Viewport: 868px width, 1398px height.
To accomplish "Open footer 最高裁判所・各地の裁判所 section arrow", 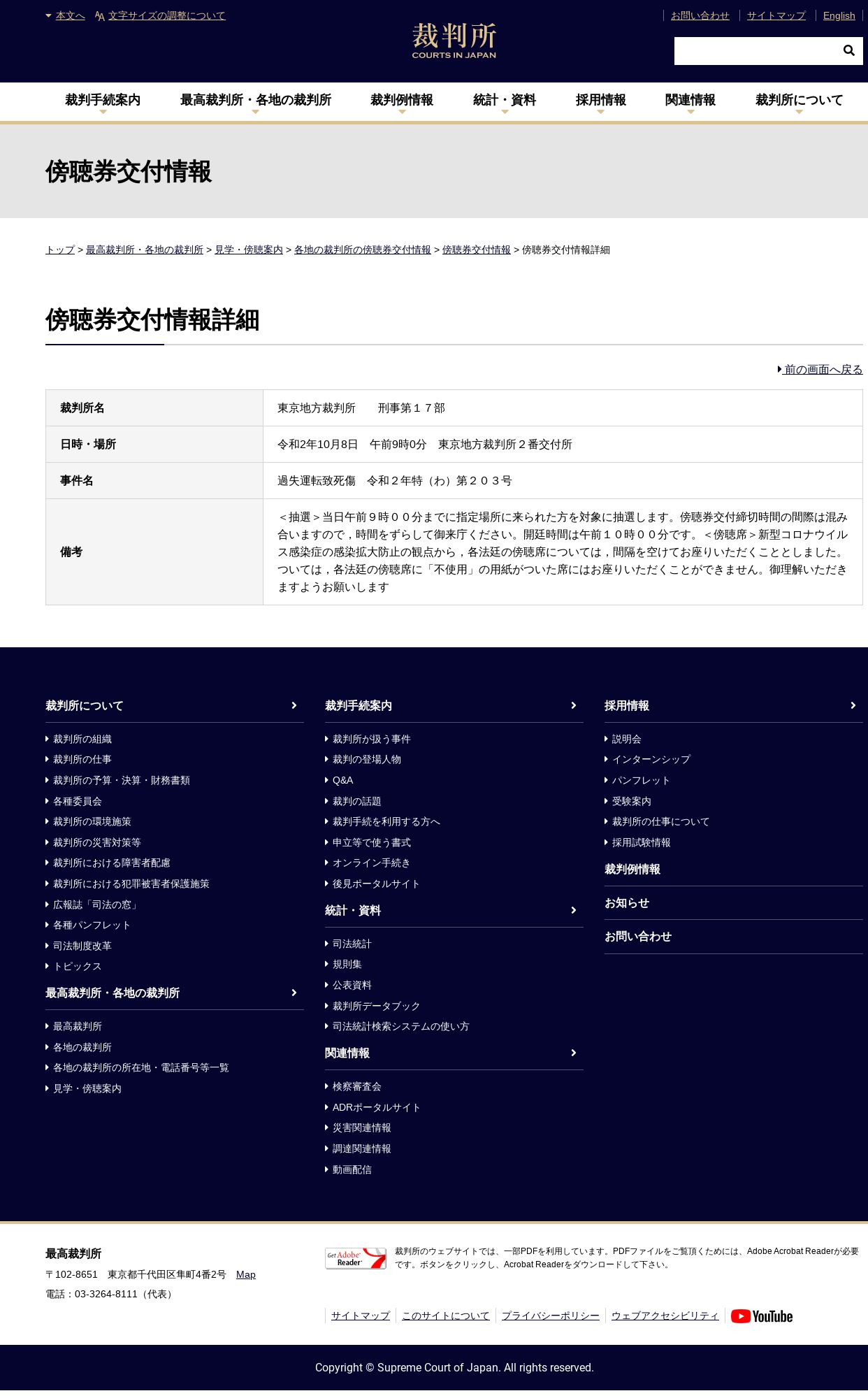I will pos(294,993).
